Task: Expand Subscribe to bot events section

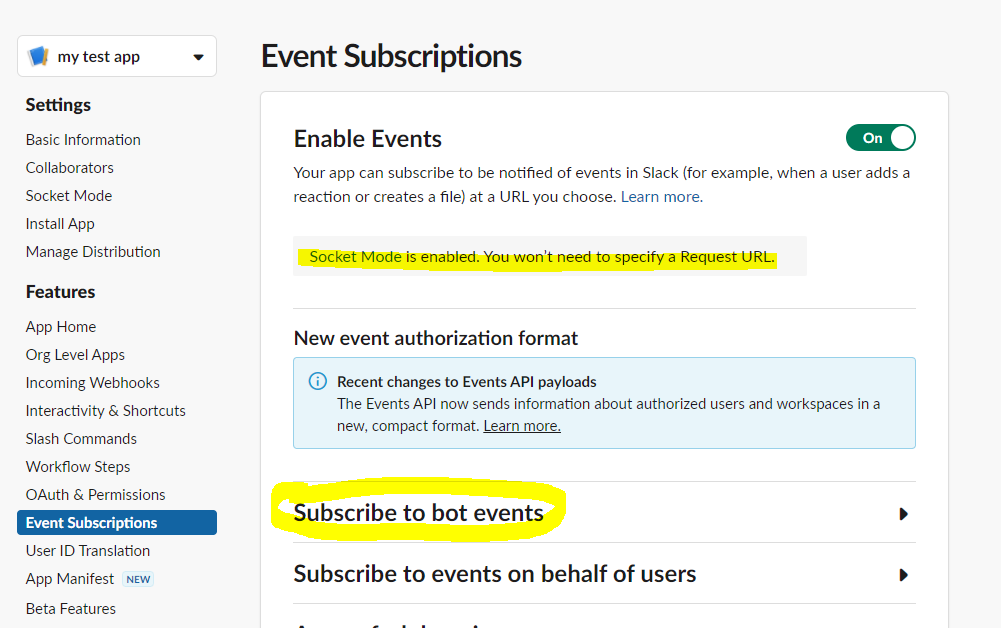Action: 903,514
